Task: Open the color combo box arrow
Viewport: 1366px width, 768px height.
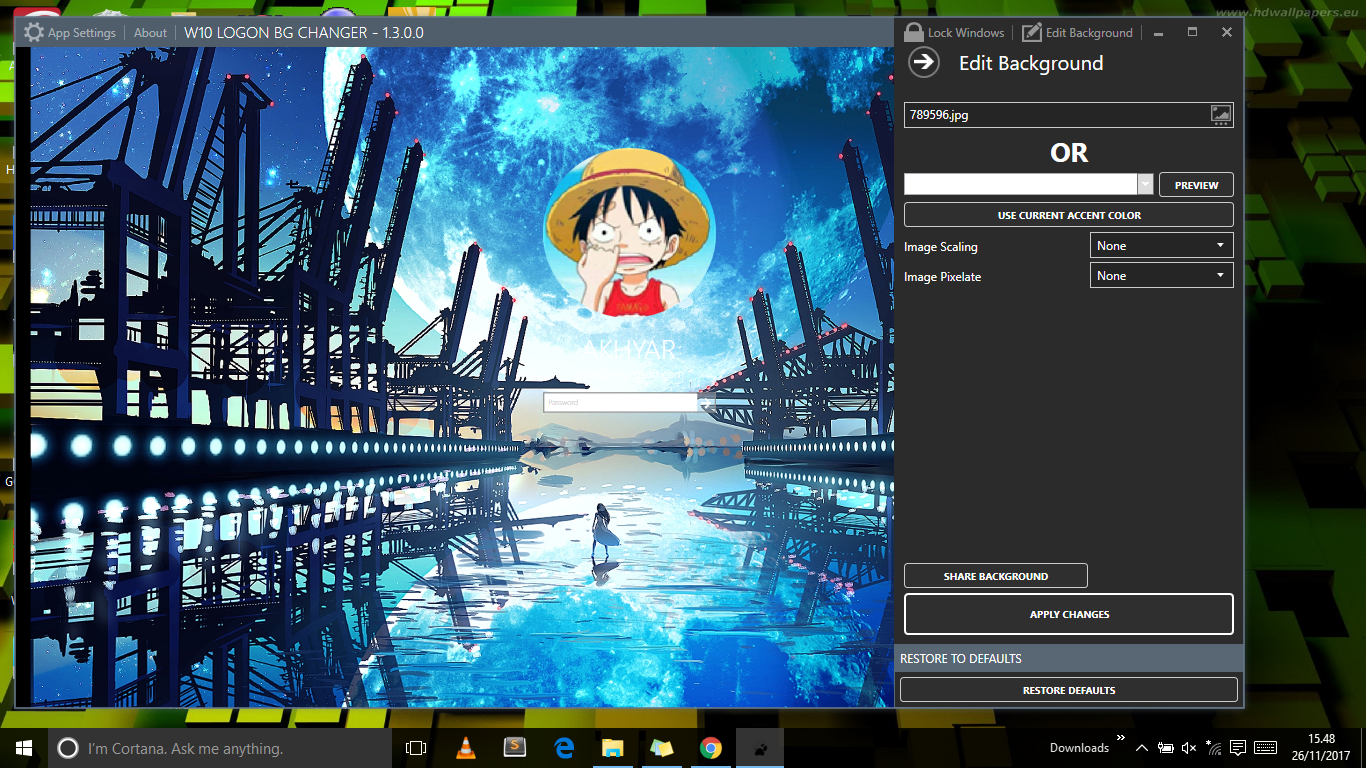Action: [1146, 184]
